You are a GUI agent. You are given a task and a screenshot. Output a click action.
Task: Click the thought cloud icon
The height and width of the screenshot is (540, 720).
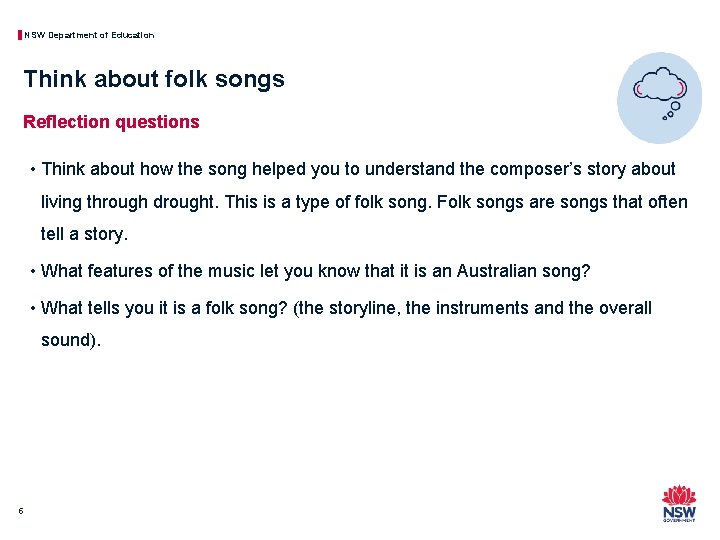[x=659, y=85]
